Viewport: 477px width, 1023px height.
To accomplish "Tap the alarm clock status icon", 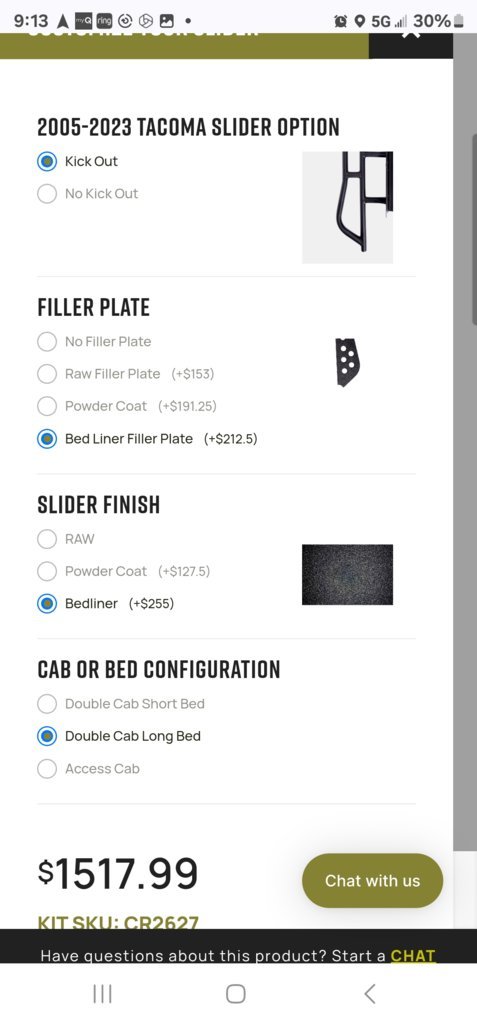I will (340, 22).
